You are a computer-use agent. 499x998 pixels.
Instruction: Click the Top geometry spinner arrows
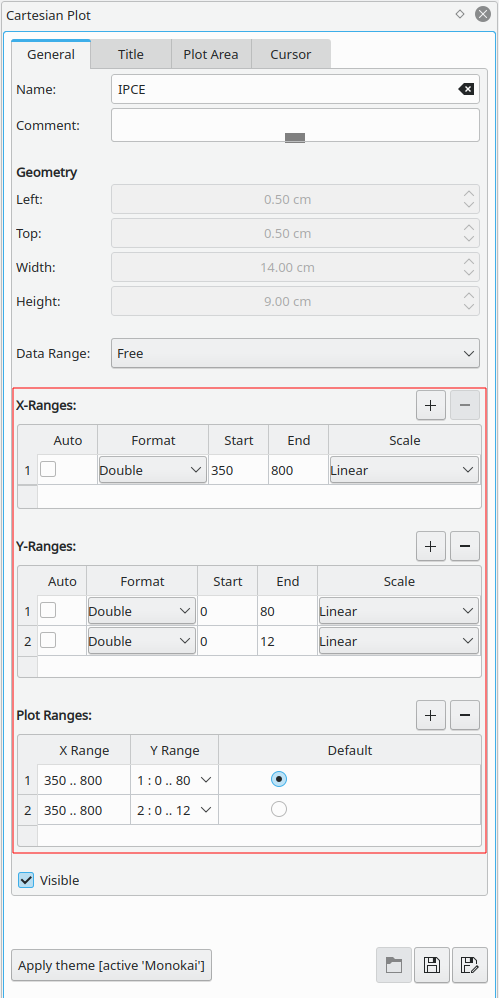469,233
